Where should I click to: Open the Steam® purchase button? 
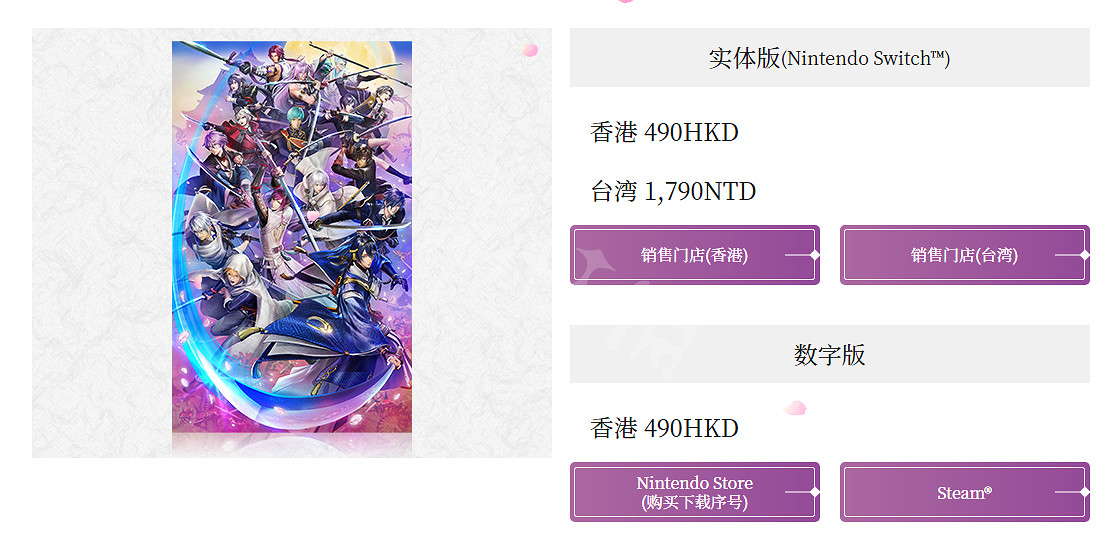tap(964, 492)
